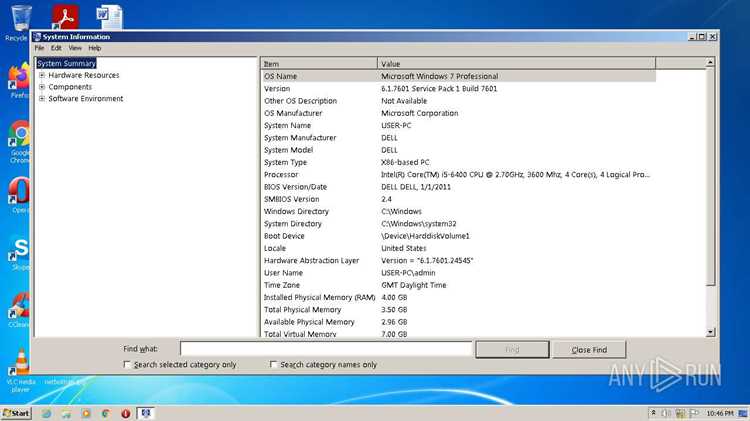The image size is (750, 421).
Task: Launch the Google Chrome desktop shortcut
Action: pyautogui.click(x=19, y=142)
